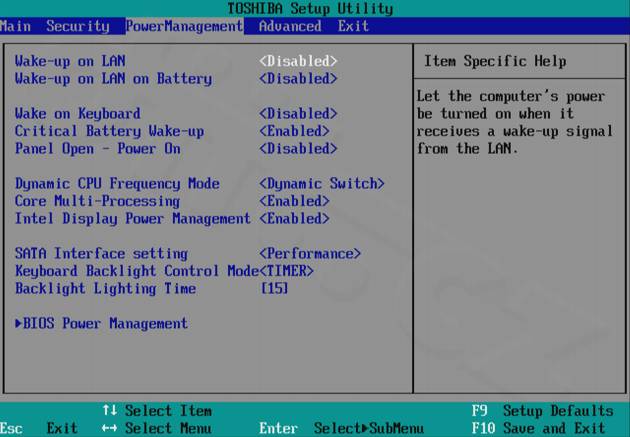Screen dimensions: 630x437
Task: Select Keyboard Backlight Control Mode label
Action: pos(137,271)
